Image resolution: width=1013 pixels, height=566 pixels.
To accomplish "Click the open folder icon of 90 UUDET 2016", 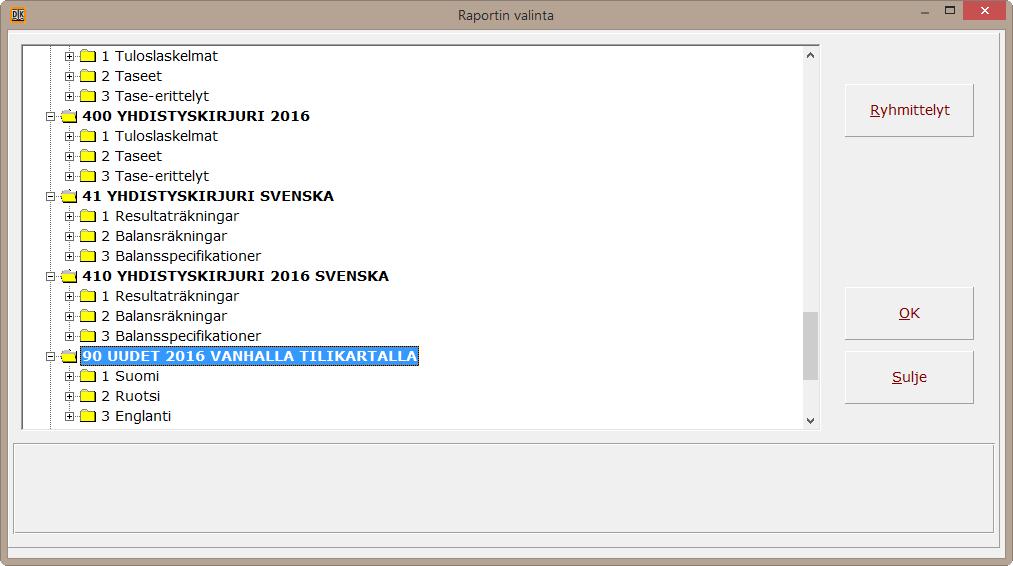I will [x=68, y=356].
